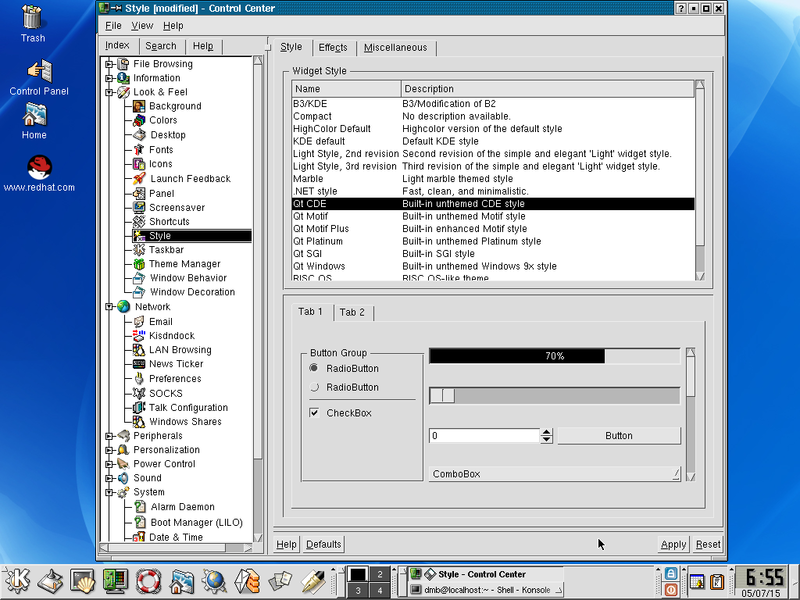Expand the Sound tree node
Screen dimensions: 800x600
point(109,478)
